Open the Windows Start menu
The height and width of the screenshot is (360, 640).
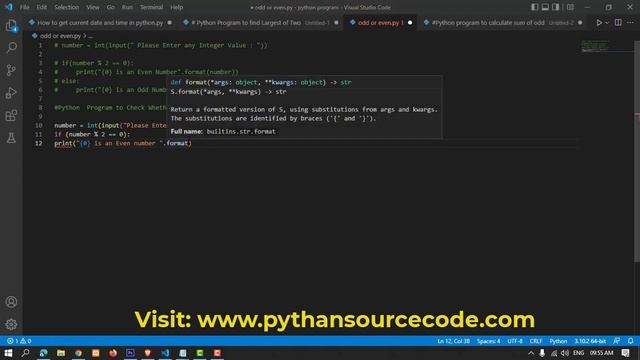coord(8,353)
